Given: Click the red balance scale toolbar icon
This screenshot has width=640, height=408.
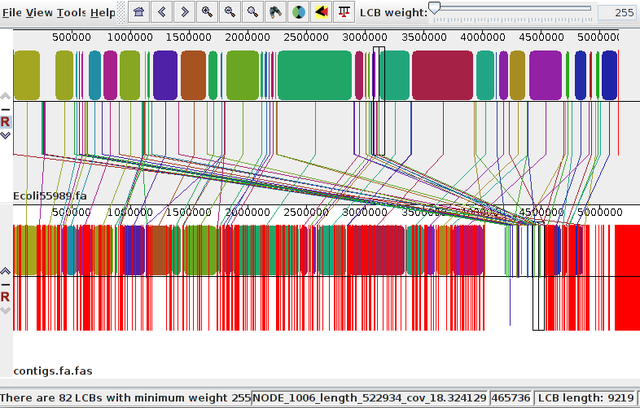Looking at the screenshot, I should coord(344,12).
